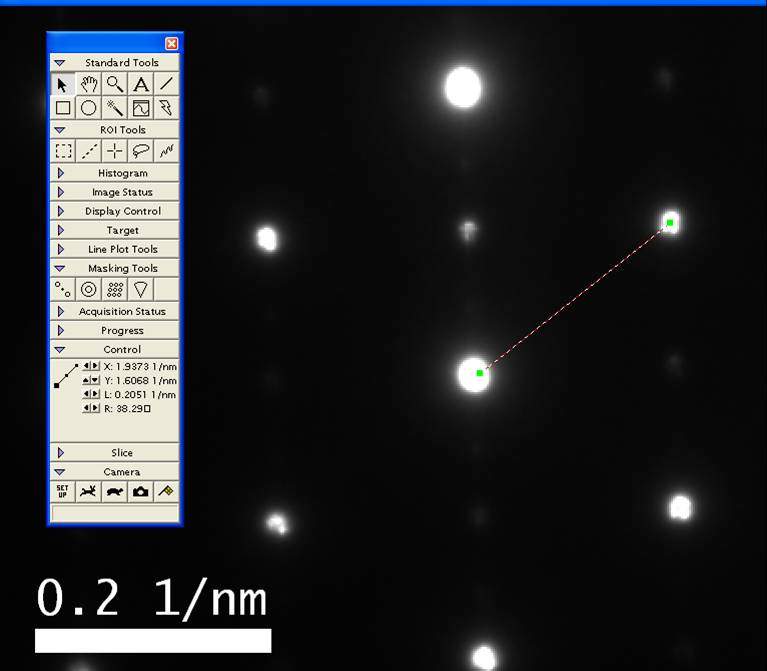Expand the Acquisition Status section
Screen dimensions: 767x671
61,311
